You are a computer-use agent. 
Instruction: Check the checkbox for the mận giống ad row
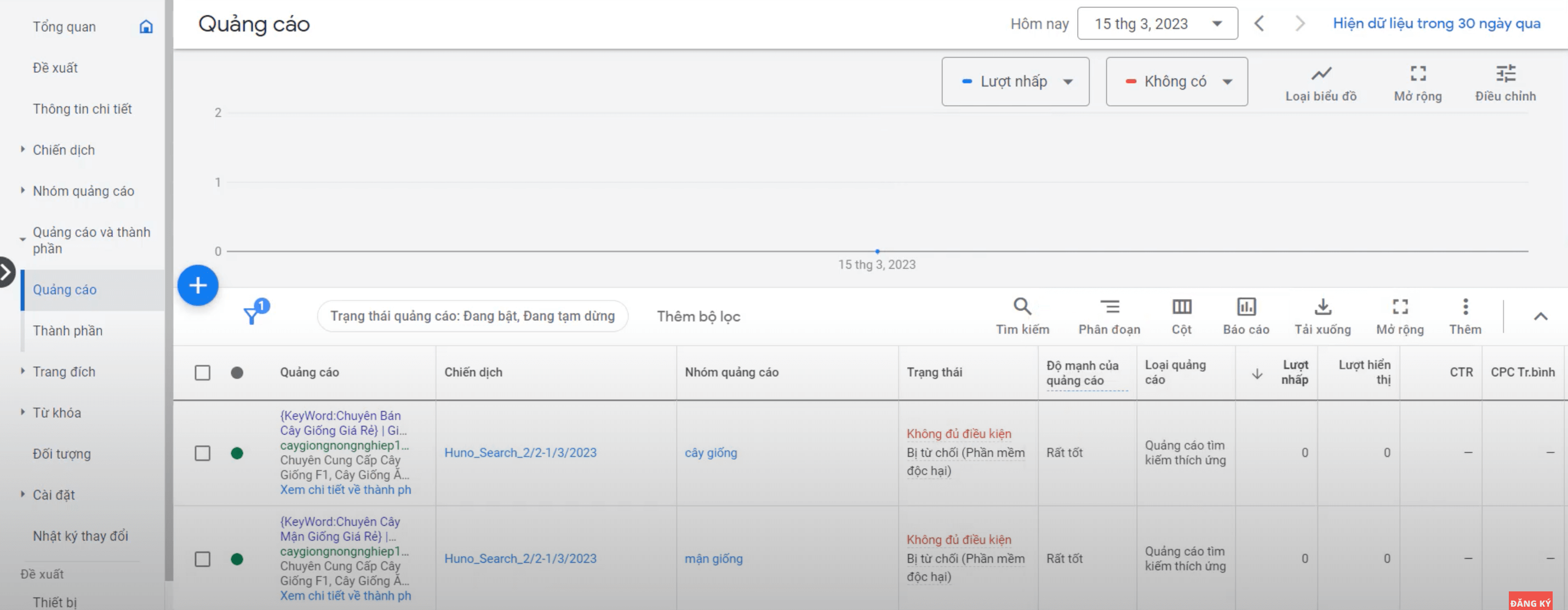click(x=202, y=559)
